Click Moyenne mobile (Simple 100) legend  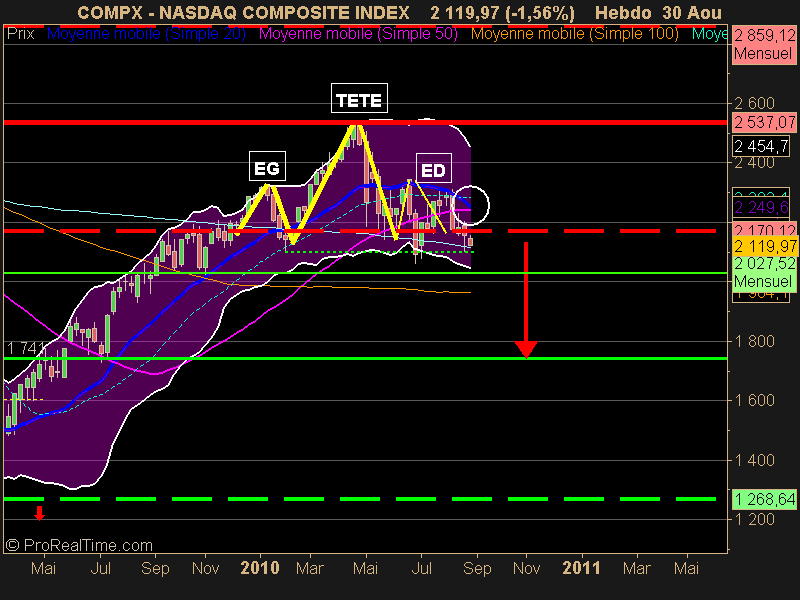pyautogui.click(x=574, y=34)
